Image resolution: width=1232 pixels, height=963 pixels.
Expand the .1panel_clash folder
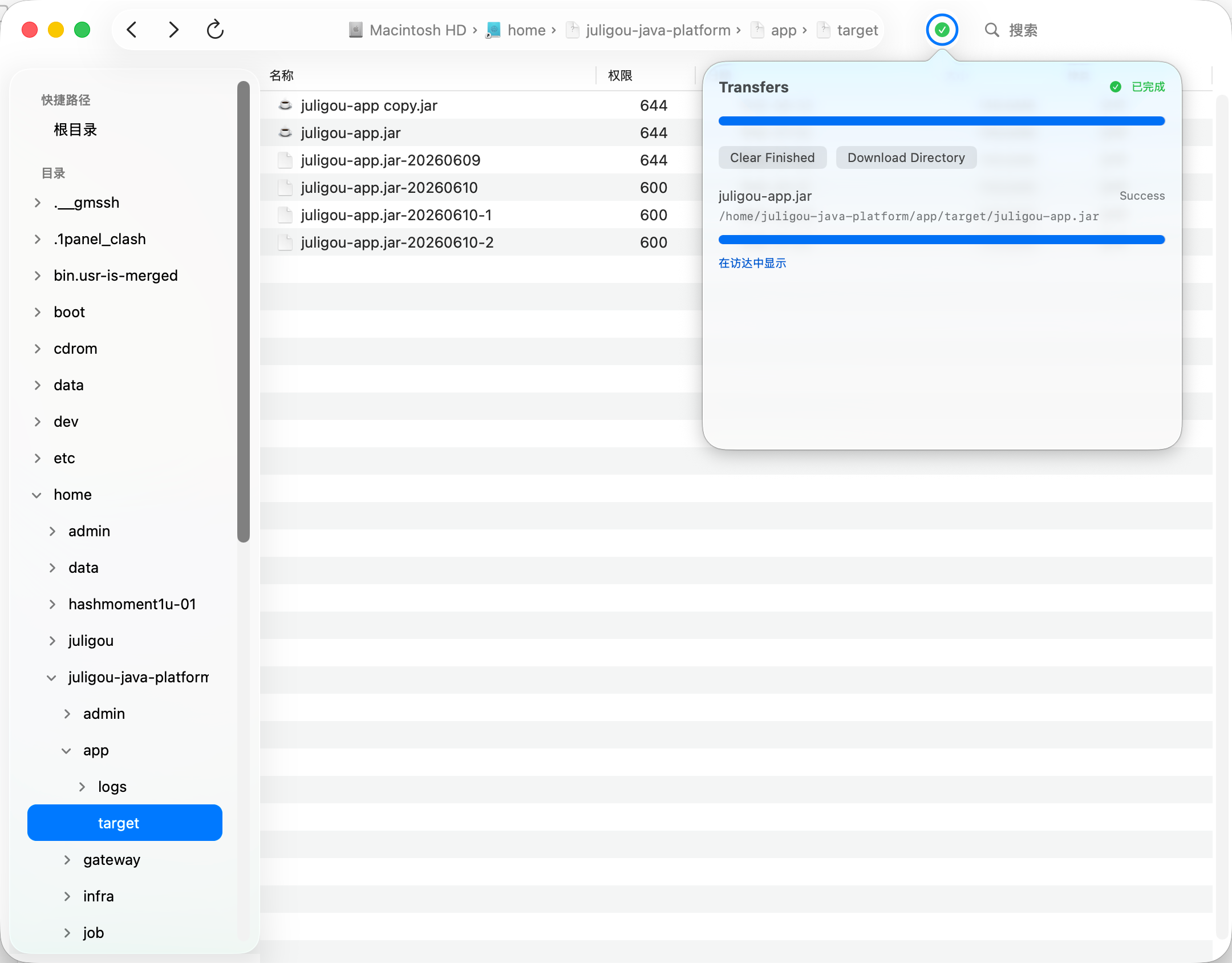38,239
